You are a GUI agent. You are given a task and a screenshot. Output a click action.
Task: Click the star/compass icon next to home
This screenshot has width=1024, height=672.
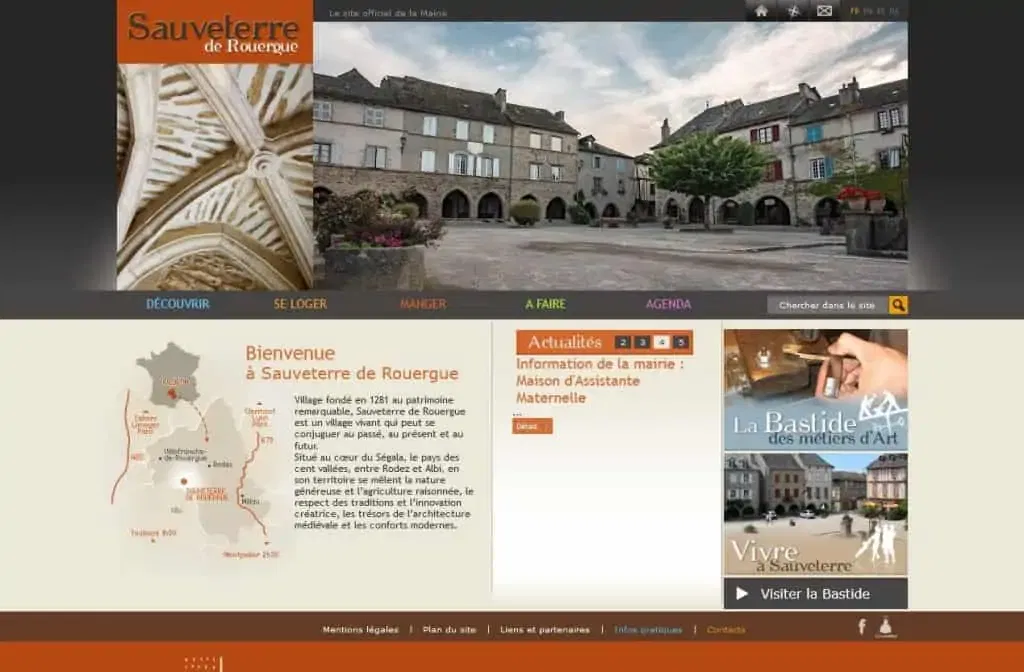click(795, 10)
